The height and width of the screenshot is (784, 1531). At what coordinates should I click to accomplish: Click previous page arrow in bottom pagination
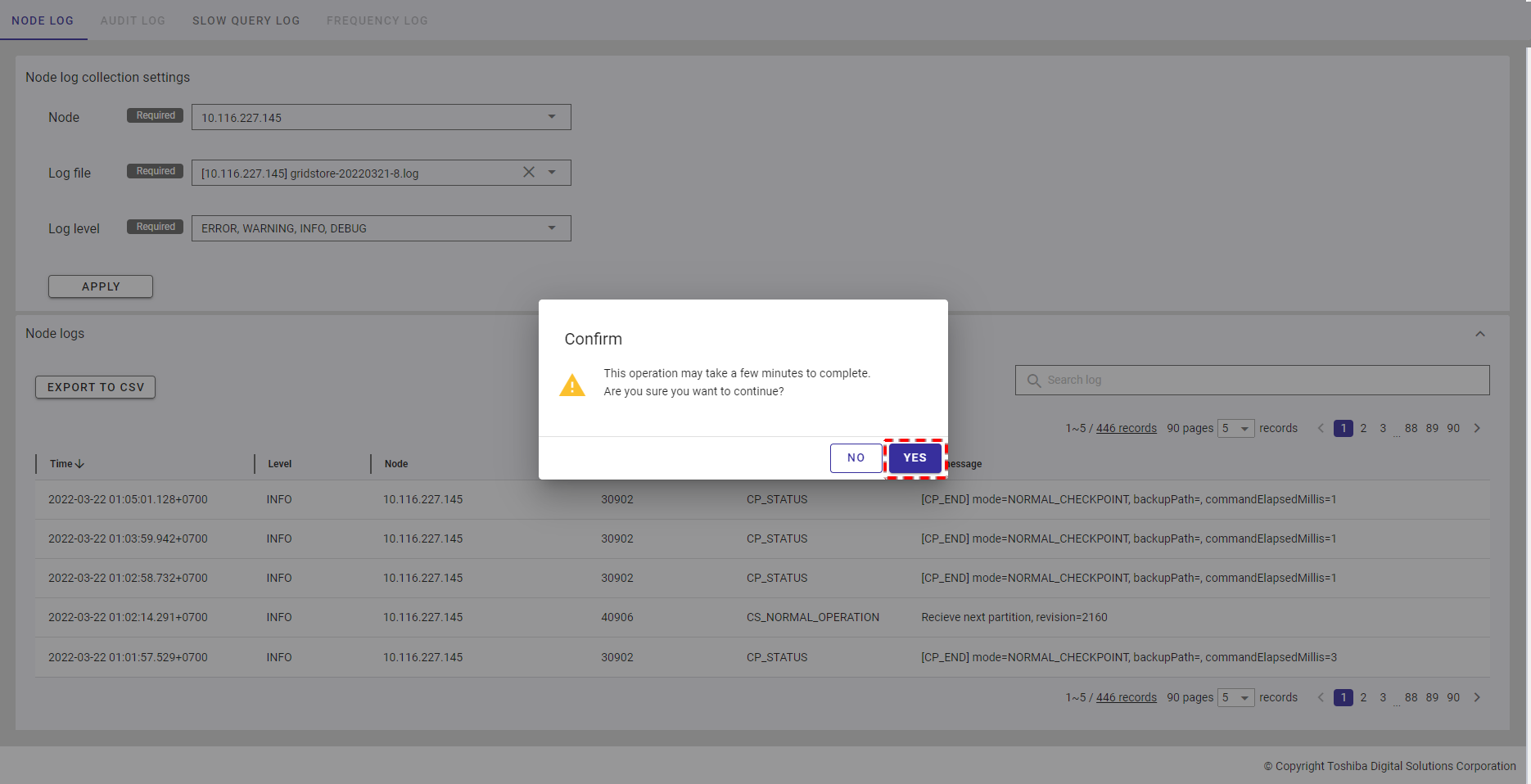point(1321,697)
